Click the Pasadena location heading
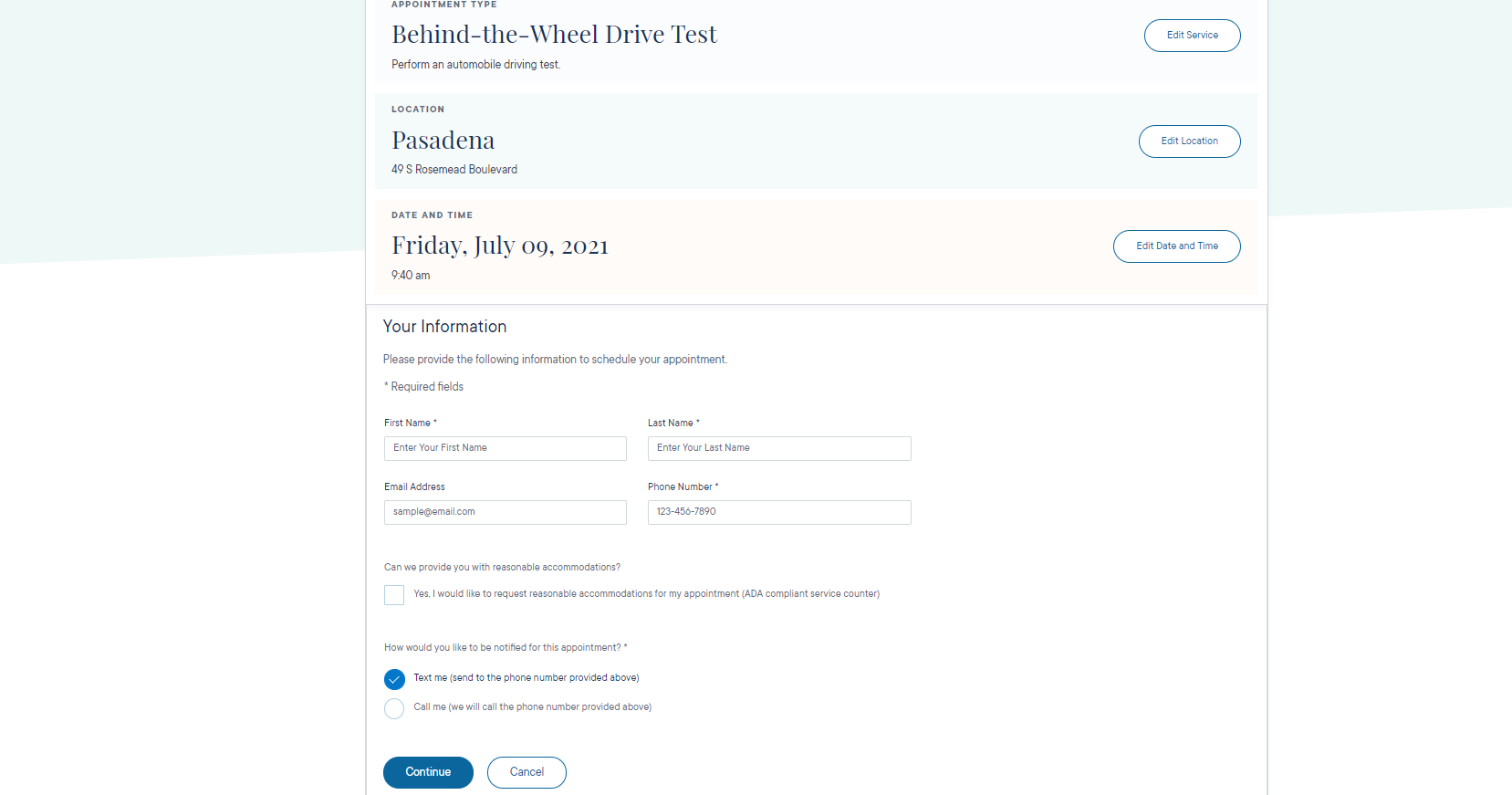 pyautogui.click(x=443, y=141)
